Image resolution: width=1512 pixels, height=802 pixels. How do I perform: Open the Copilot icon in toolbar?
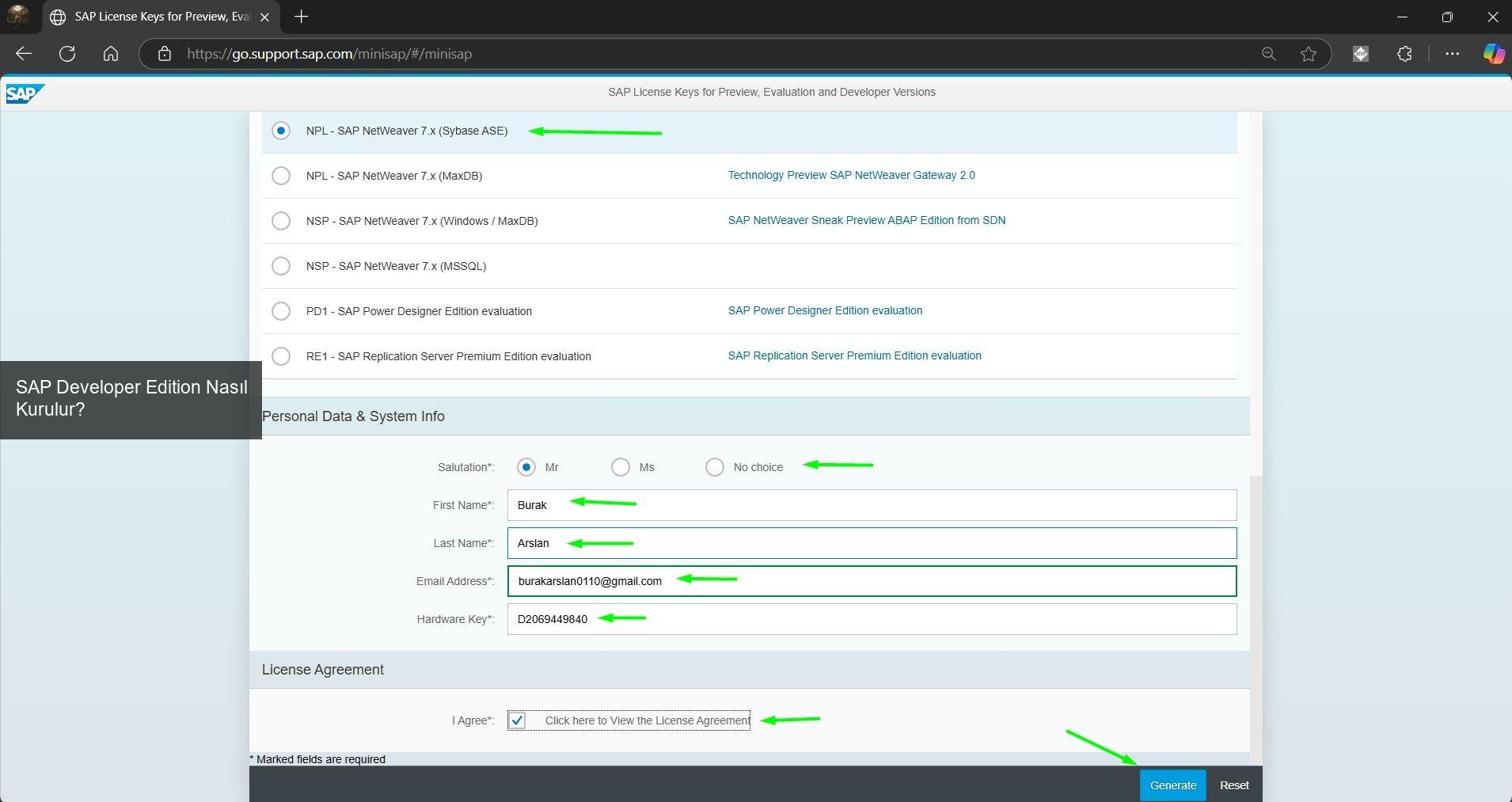coord(1493,54)
